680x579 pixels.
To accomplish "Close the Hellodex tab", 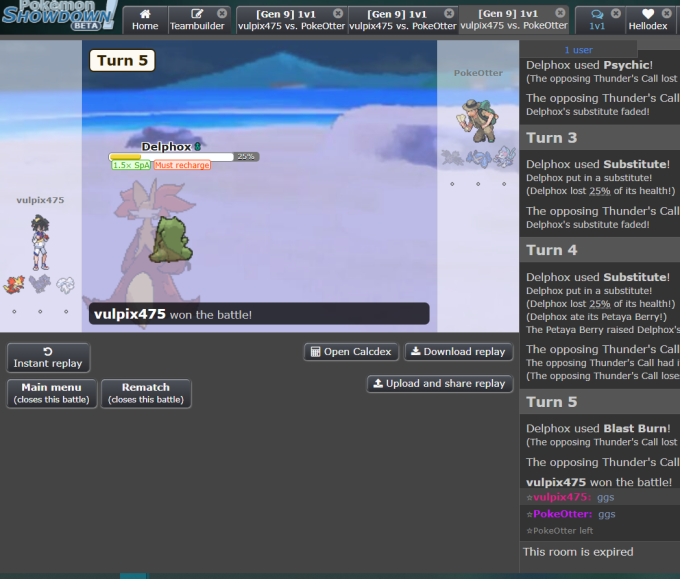I will tap(667, 13).
